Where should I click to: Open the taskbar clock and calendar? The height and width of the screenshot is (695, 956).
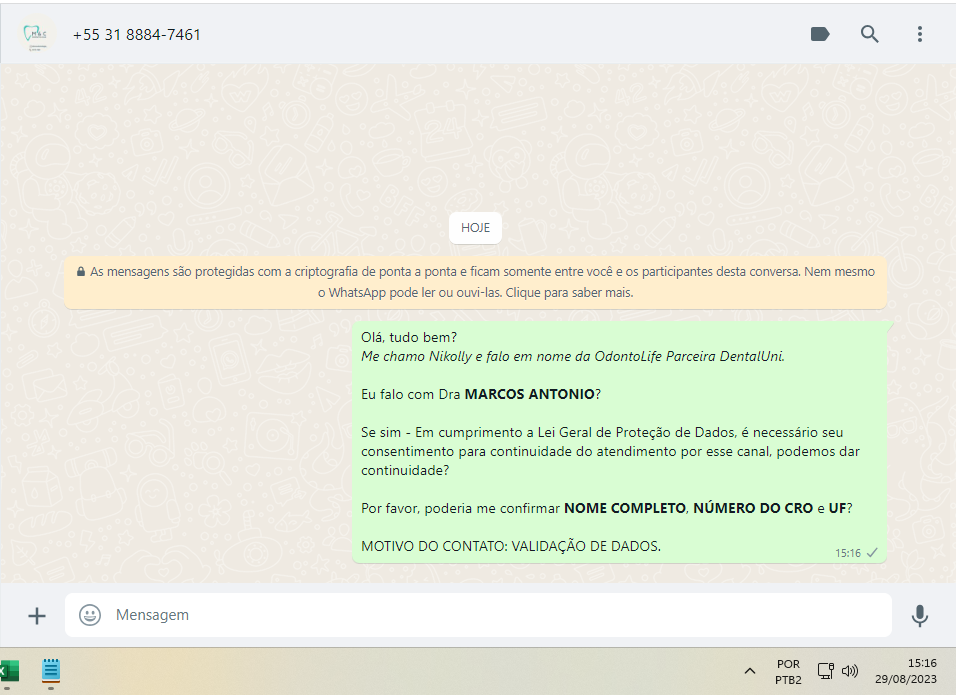[x=906, y=671]
